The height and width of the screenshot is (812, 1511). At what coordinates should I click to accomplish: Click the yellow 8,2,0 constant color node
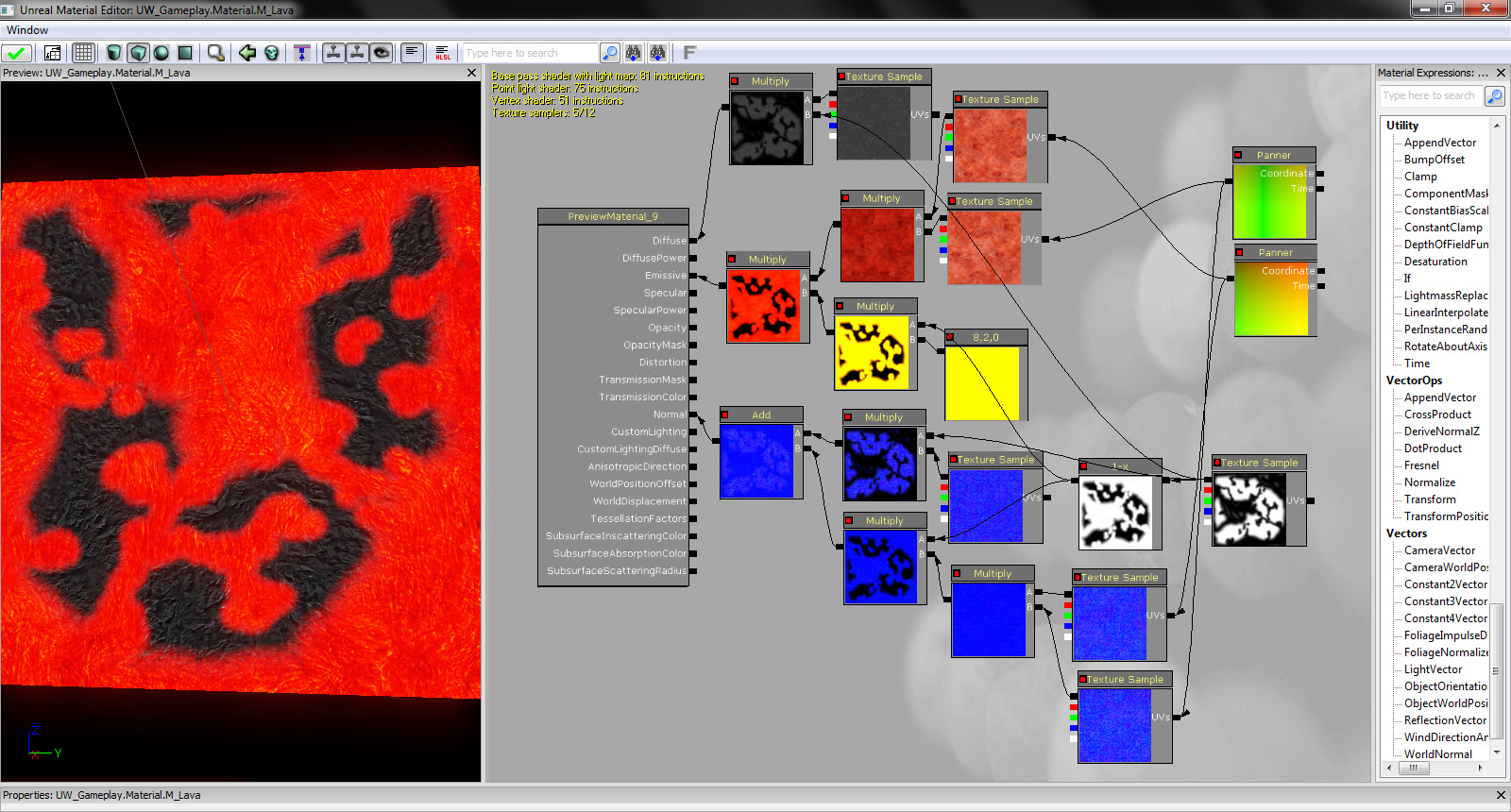(982, 382)
